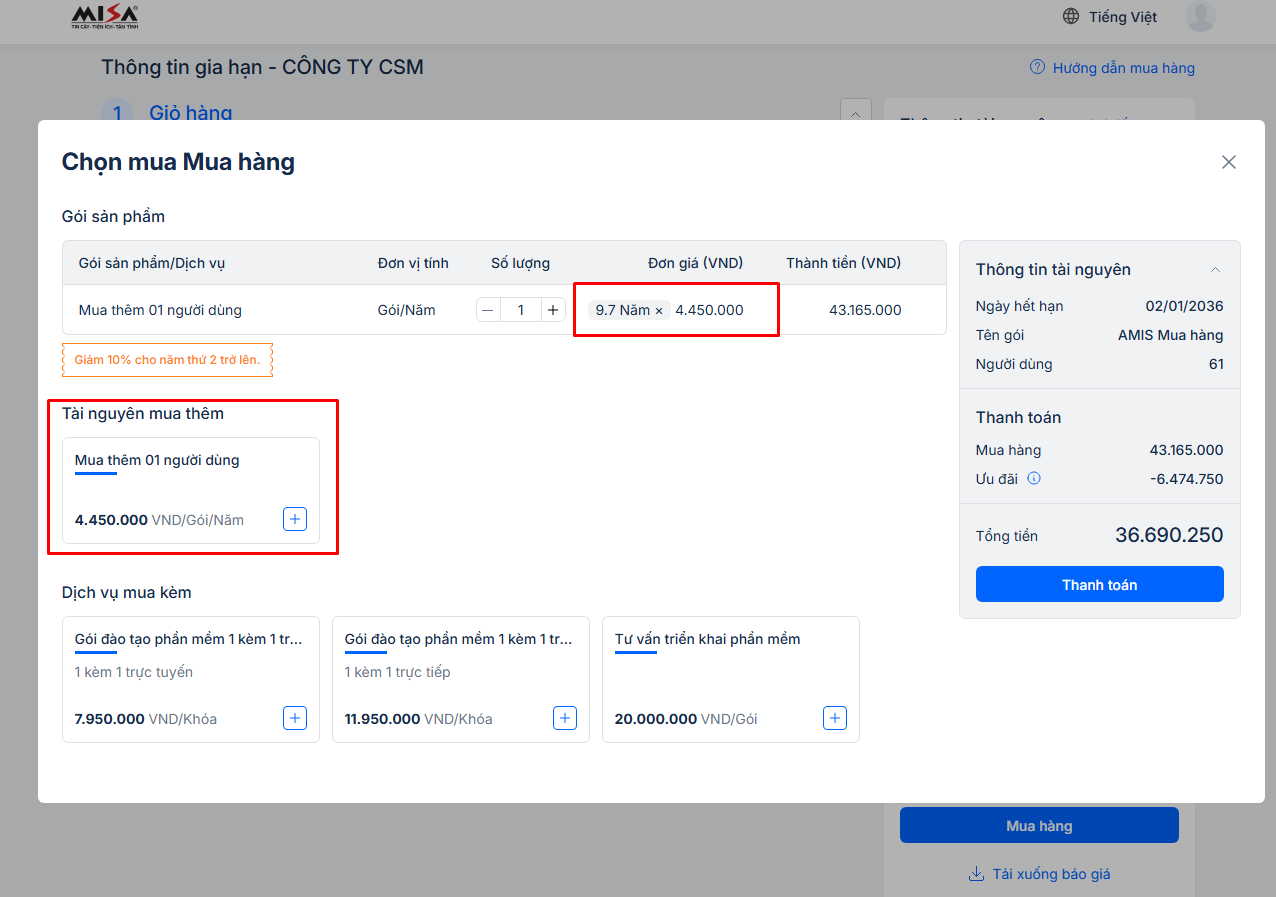Collapse the Giỏ hàng section chevron

pyautogui.click(x=855, y=114)
